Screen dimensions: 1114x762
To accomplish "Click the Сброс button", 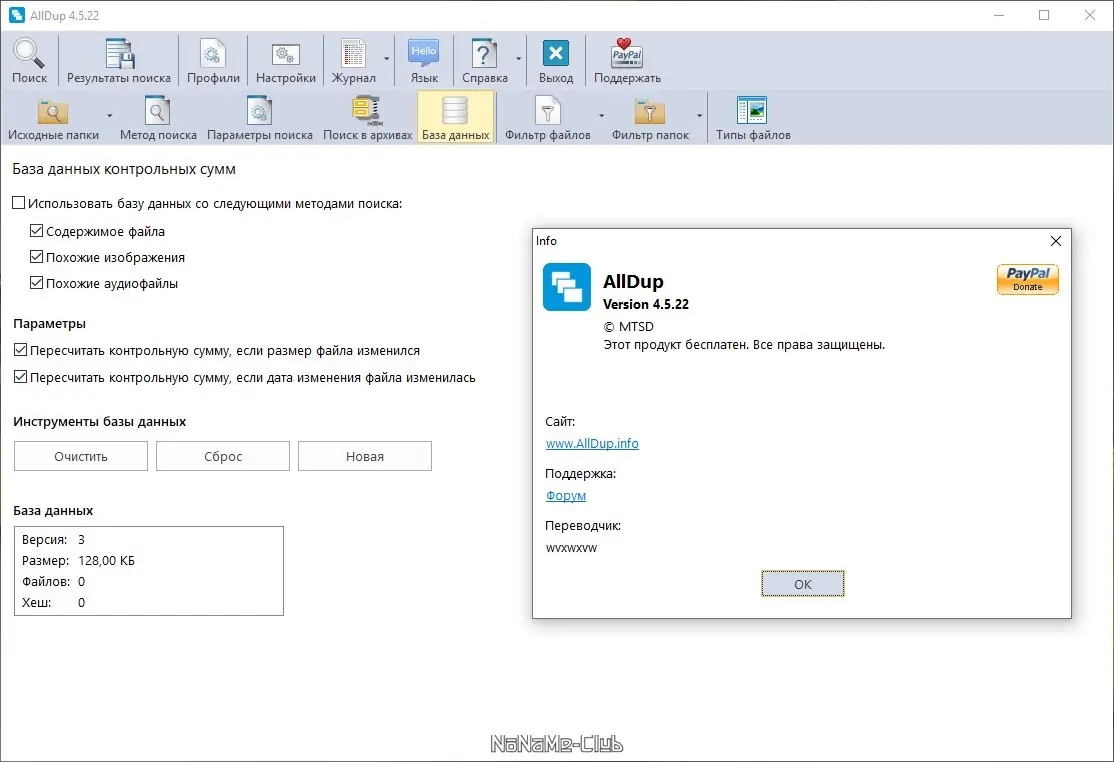I will coord(223,456).
